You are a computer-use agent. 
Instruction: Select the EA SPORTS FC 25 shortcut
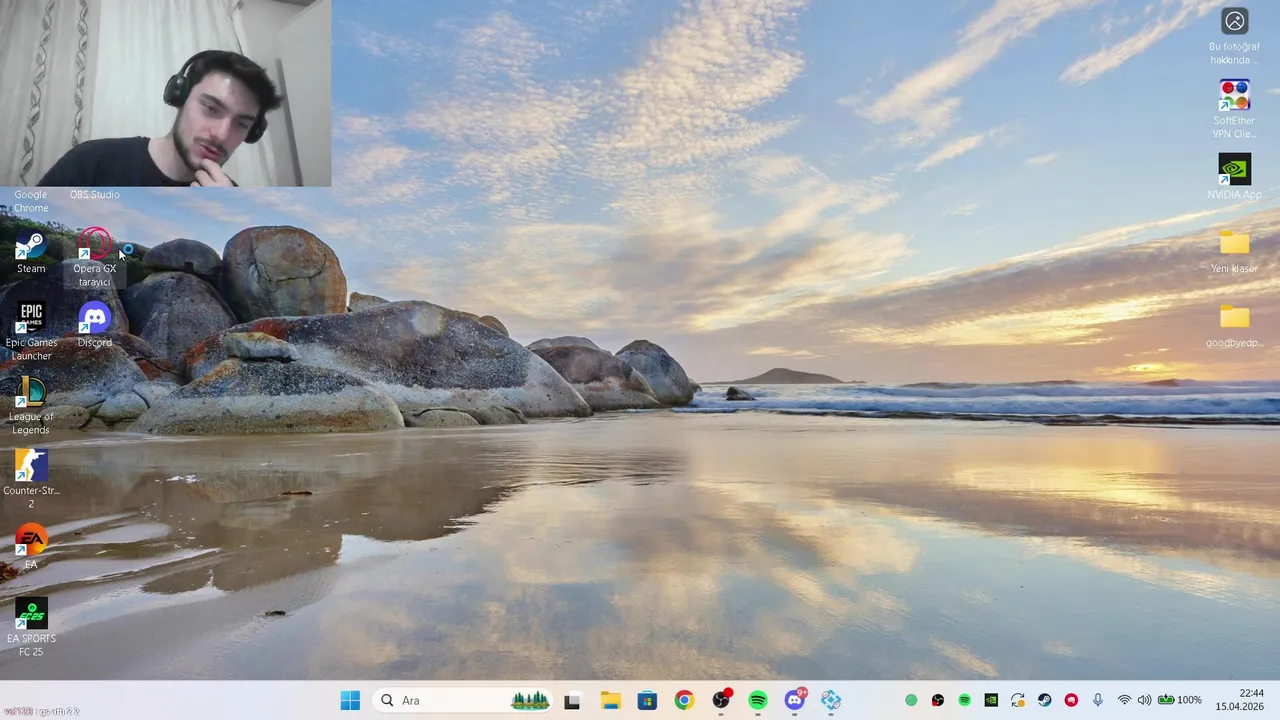pyautogui.click(x=31, y=627)
